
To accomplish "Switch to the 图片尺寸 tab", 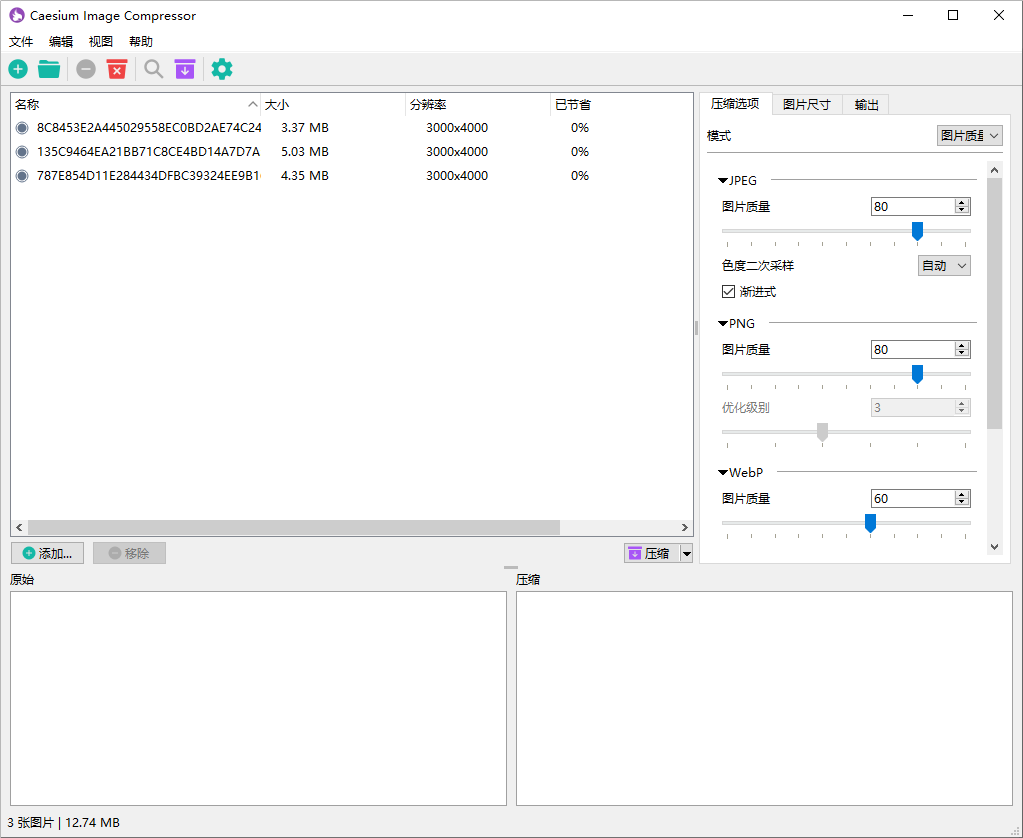I will tap(807, 103).
